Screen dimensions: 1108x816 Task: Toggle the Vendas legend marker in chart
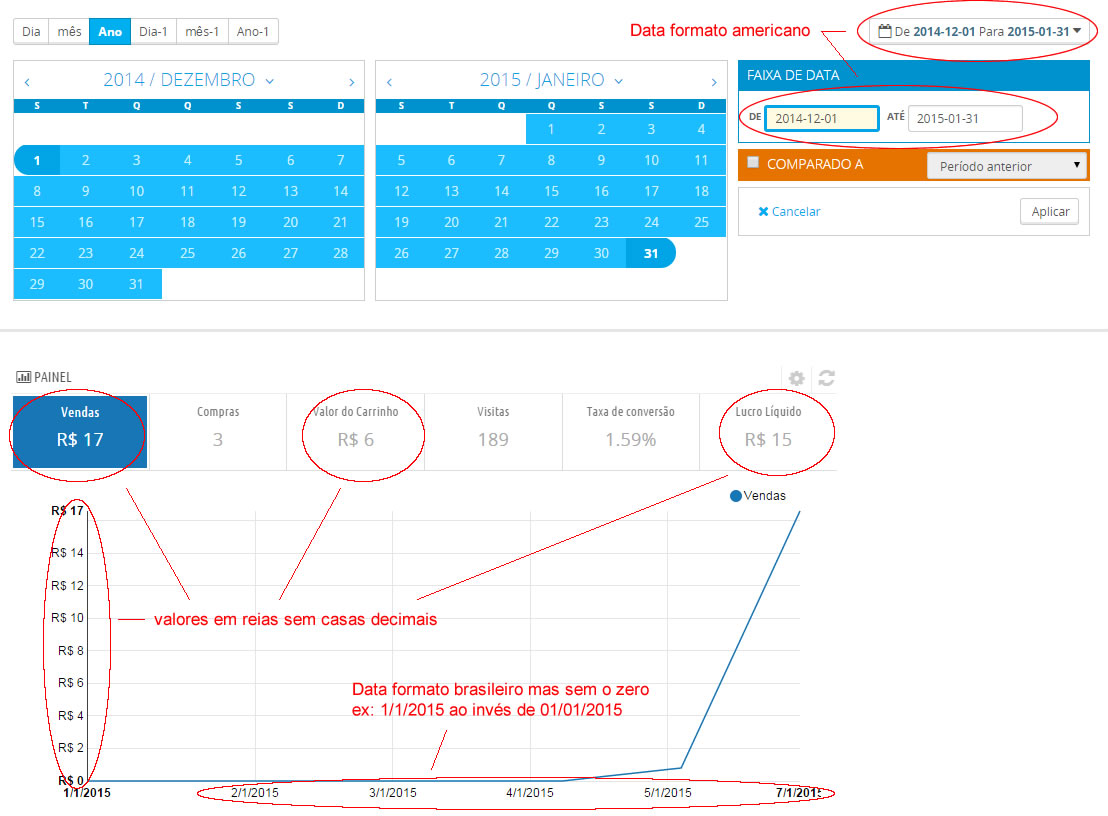pyautogui.click(x=736, y=496)
